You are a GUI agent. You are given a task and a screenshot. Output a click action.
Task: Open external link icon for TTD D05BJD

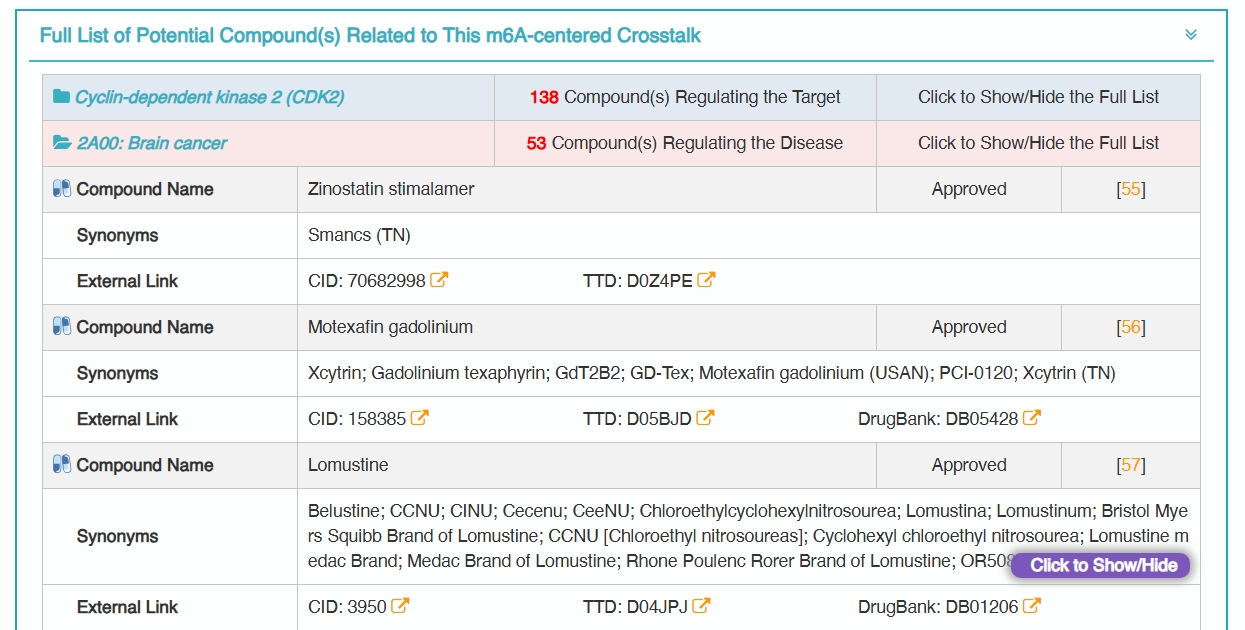[x=705, y=419]
